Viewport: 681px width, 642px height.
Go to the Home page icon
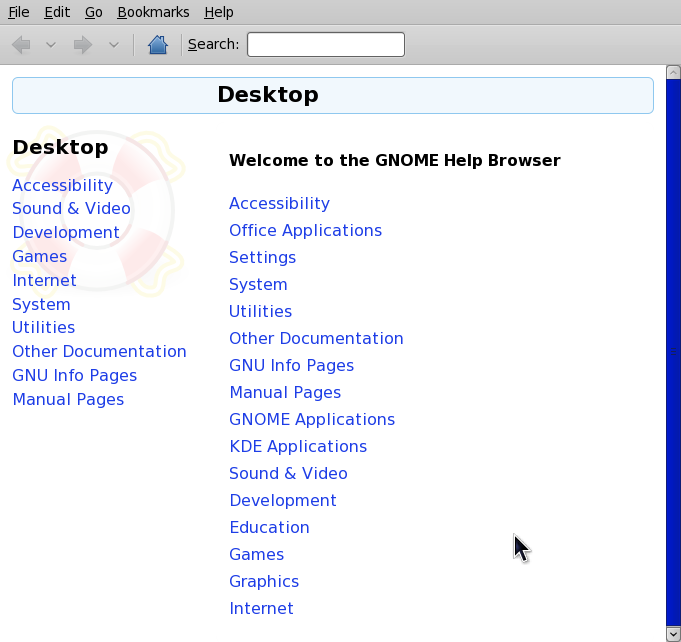(158, 45)
